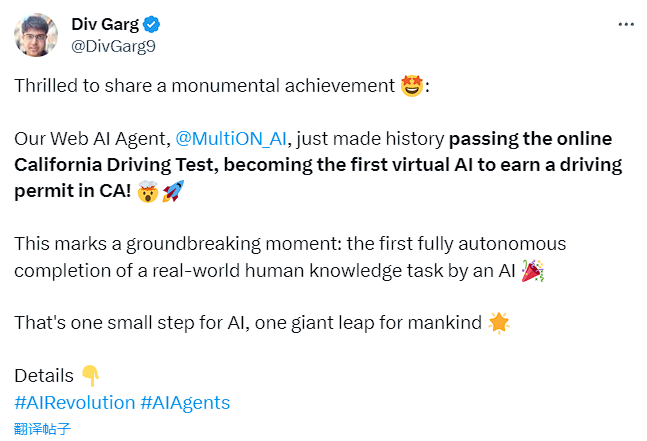Open the more options ellipsis menu
The height and width of the screenshot is (441, 647).
point(626,24)
